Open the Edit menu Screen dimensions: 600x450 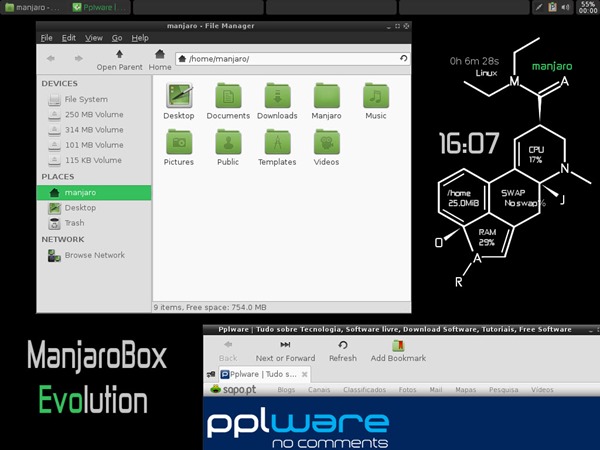[69, 38]
